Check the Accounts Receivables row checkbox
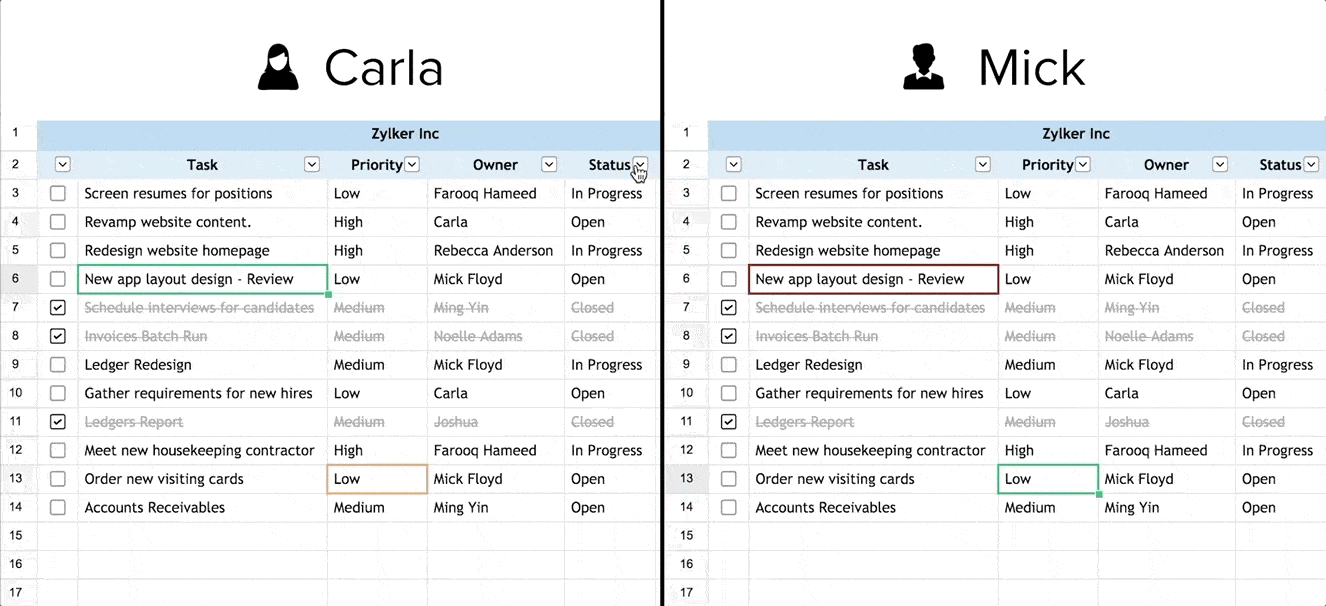 [x=57, y=507]
